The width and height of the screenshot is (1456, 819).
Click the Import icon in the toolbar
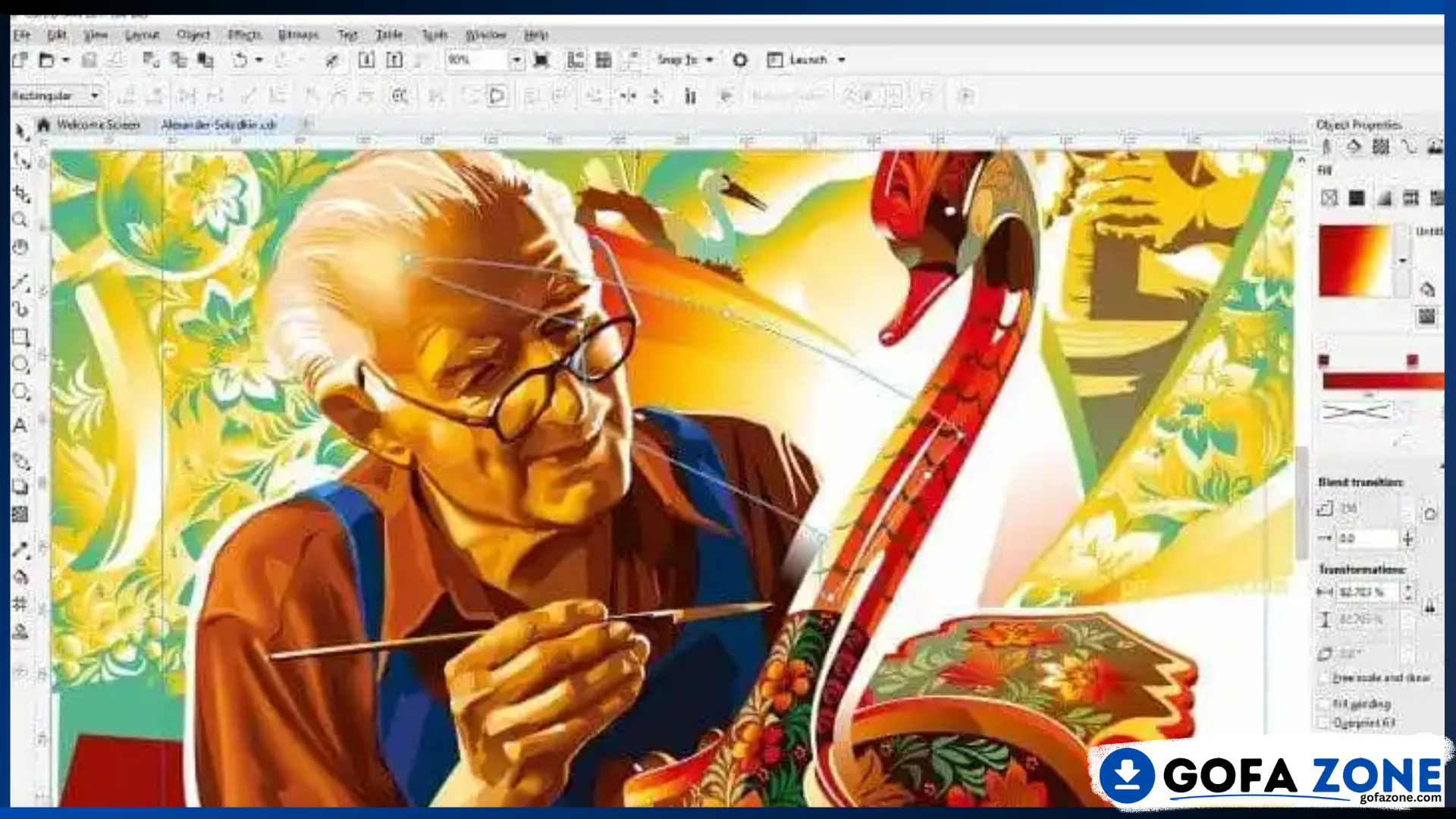(x=366, y=60)
